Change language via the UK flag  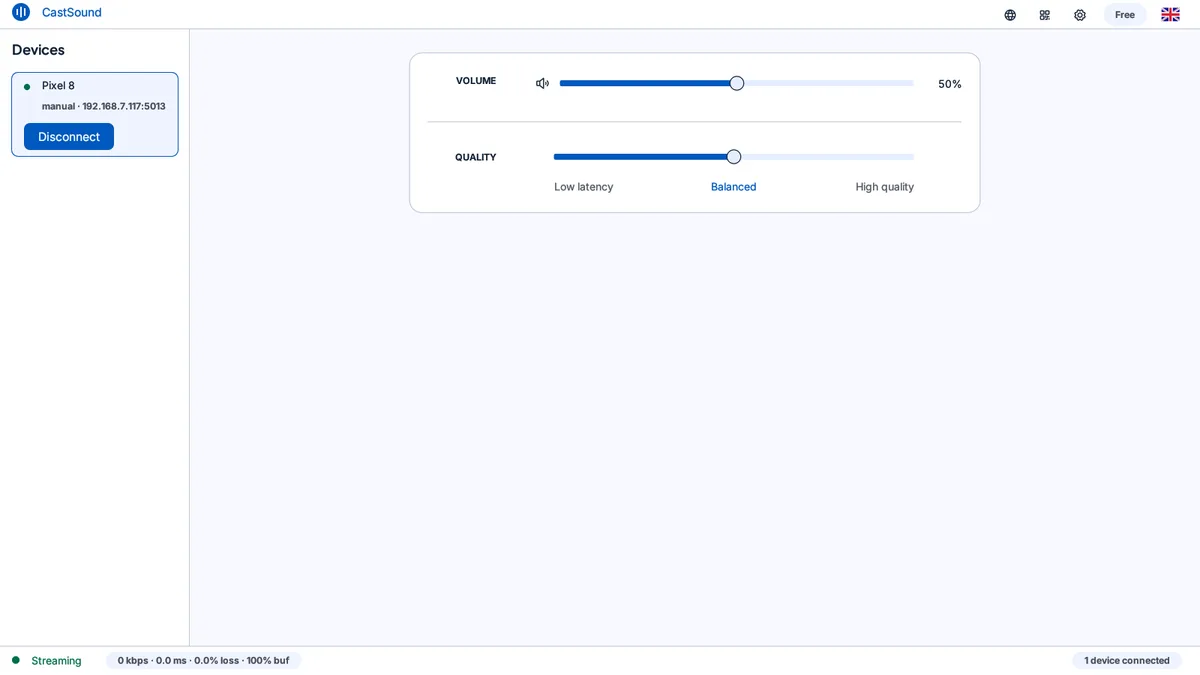pyautogui.click(x=1170, y=15)
